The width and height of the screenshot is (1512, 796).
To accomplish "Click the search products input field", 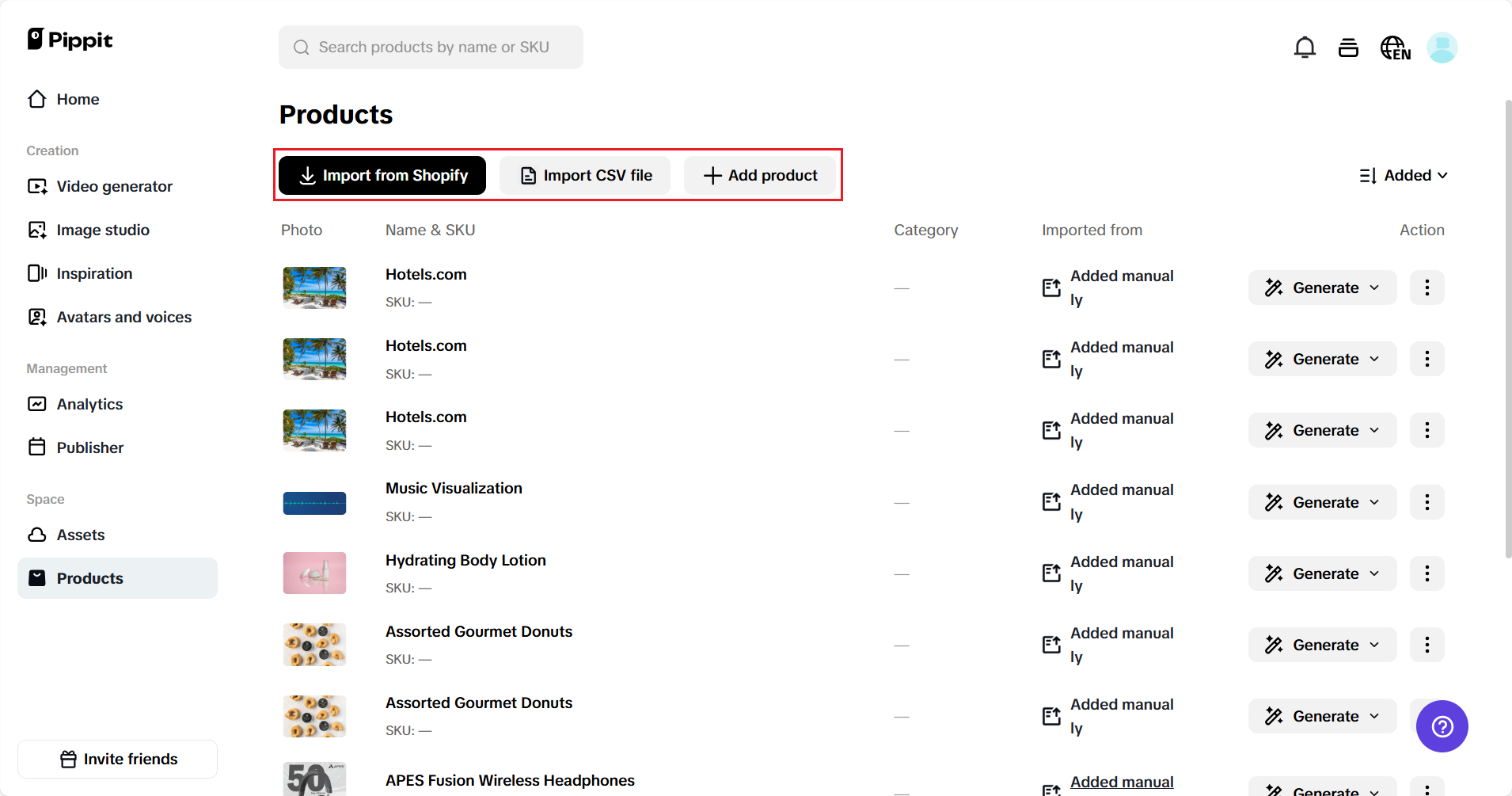I will pos(431,47).
